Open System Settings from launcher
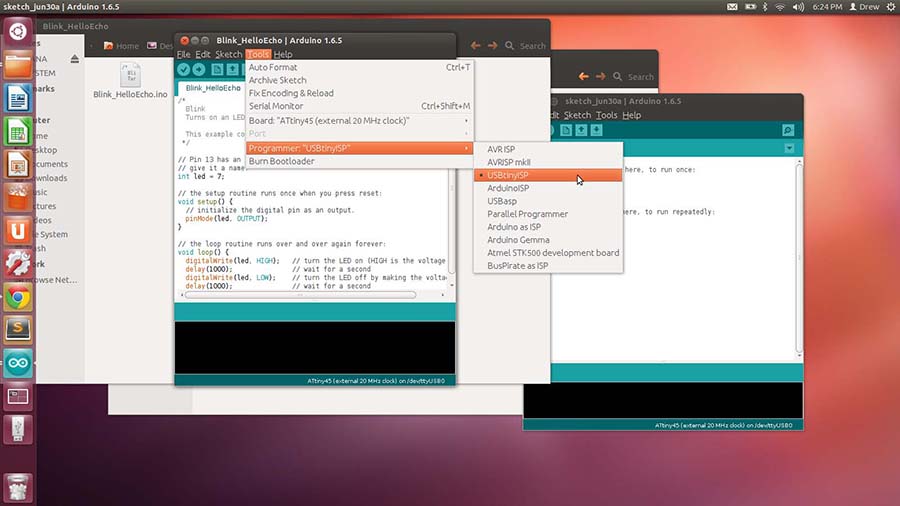Viewport: 900px width, 506px height. click(18, 264)
